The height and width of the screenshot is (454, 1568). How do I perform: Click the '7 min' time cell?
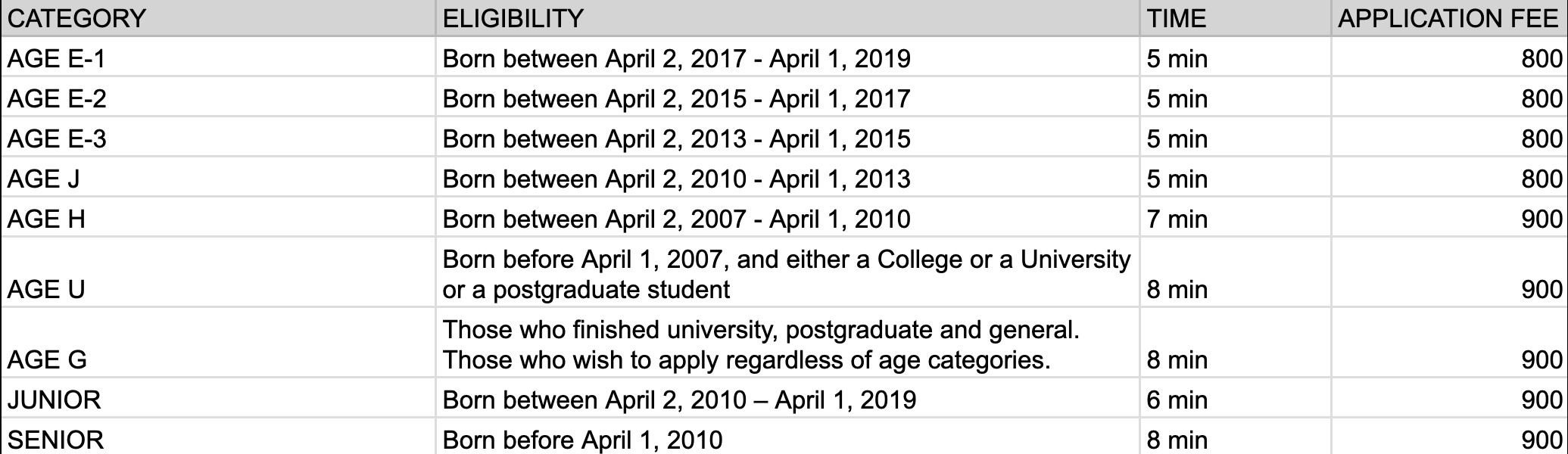pyautogui.click(x=1235, y=217)
